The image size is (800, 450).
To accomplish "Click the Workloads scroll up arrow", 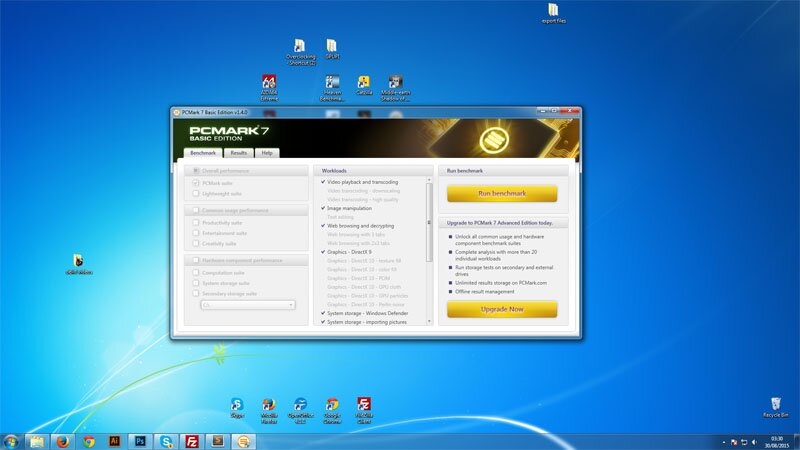I will coord(429,180).
